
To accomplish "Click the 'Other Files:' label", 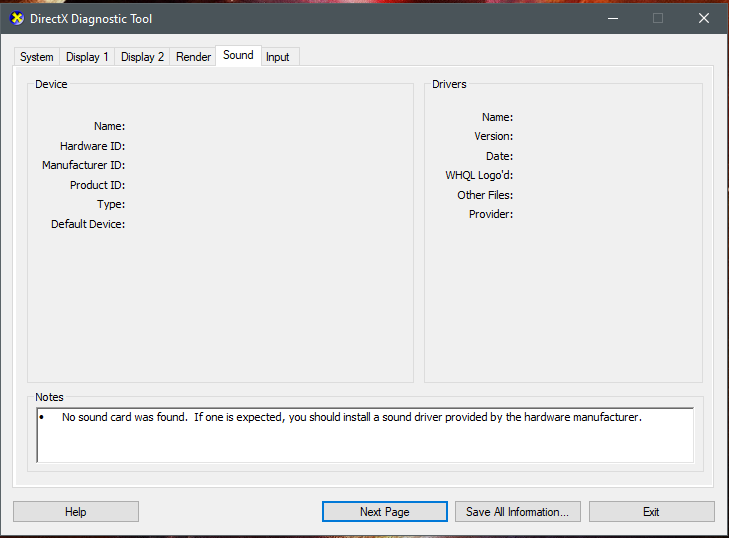I will 485,195.
